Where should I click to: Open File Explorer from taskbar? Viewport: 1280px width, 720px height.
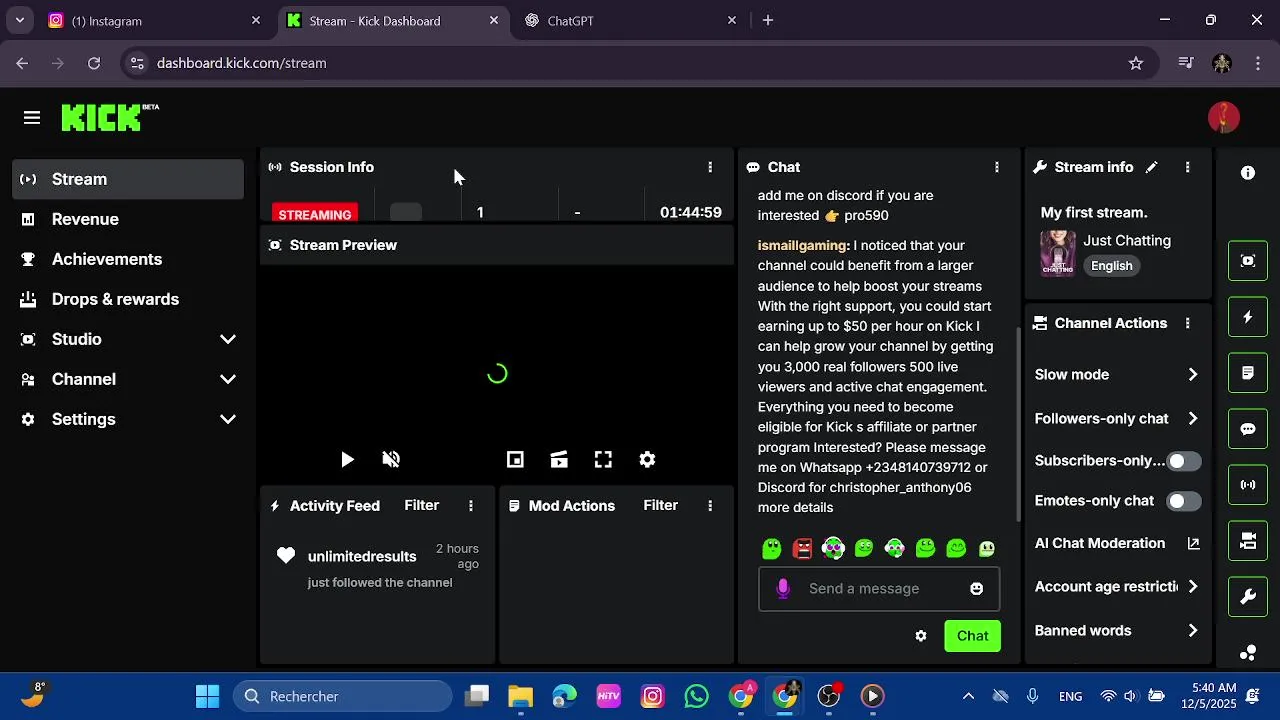click(521, 696)
